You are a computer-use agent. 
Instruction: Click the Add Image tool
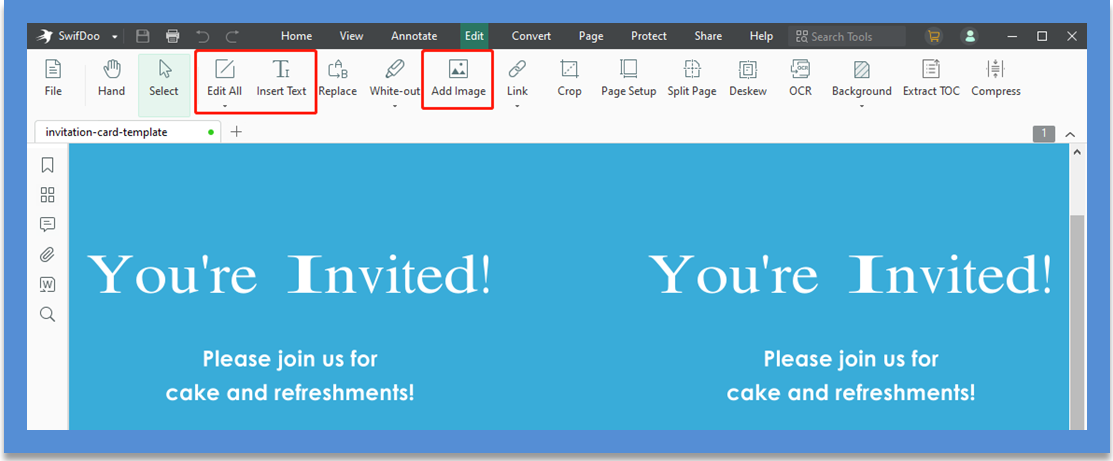click(459, 78)
